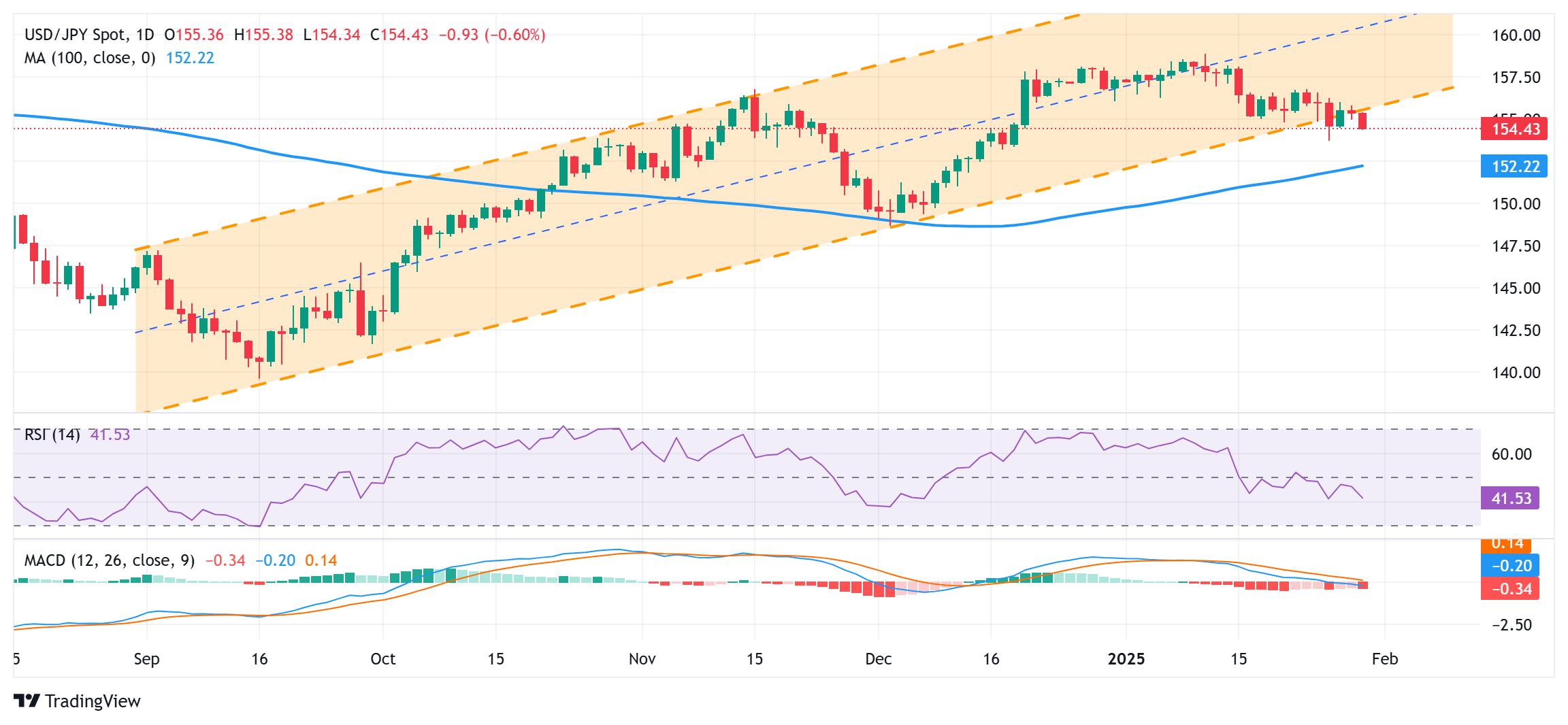Click the 140.00 price axis label
Image resolution: width=1568 pixels, height=725 pixels.
pyautogui.click(x=1515, y=373)
